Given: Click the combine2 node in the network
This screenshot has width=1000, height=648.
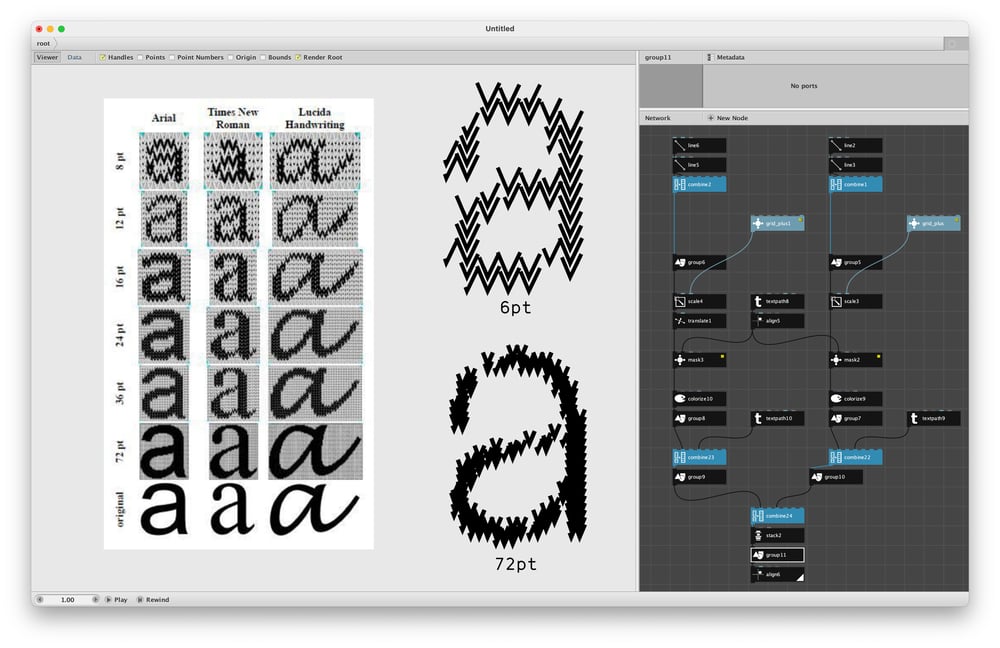Looking at the screenshot, I should 699,184.
